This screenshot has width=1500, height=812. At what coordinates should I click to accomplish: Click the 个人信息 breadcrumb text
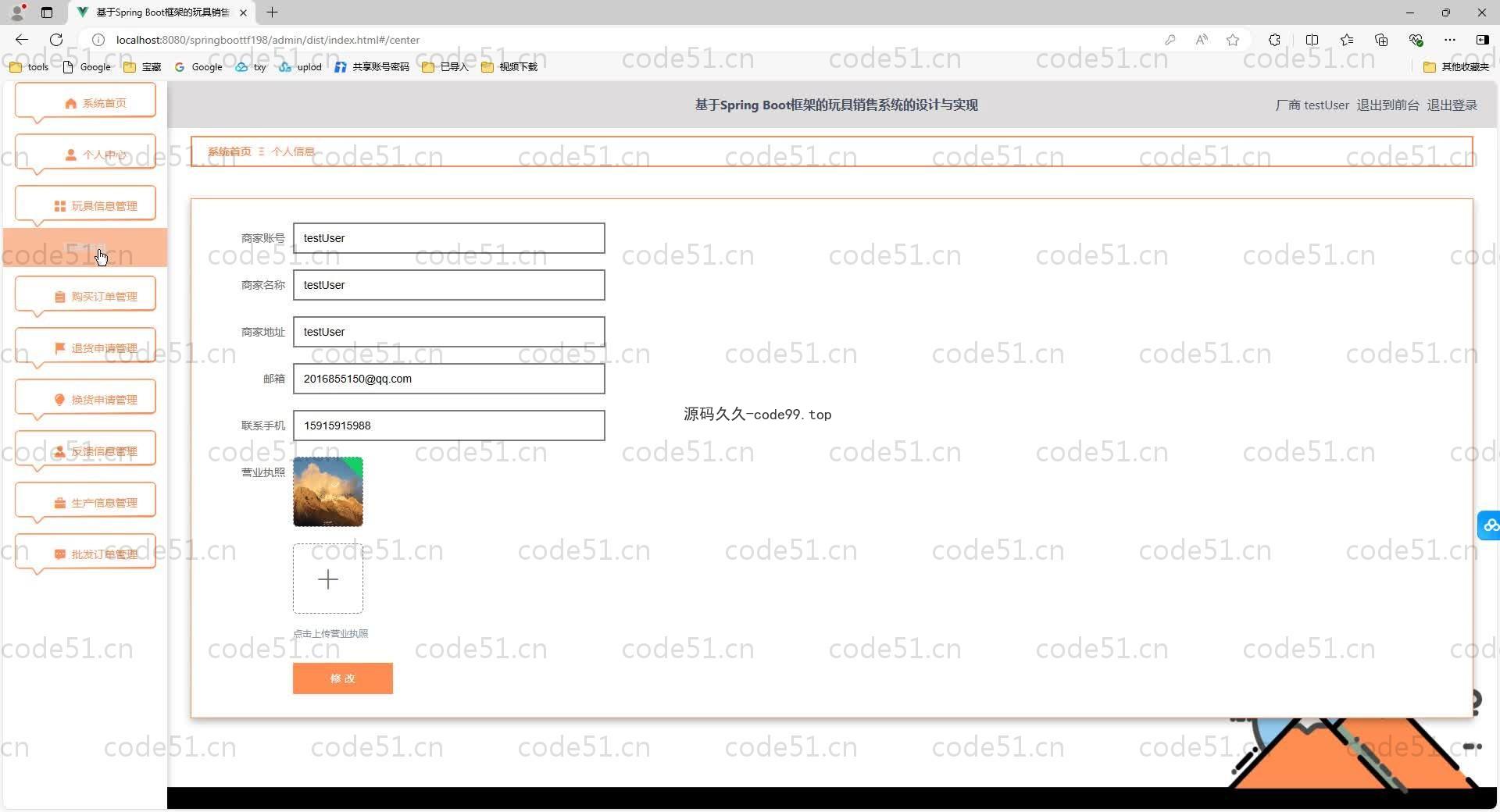(293, 151)
